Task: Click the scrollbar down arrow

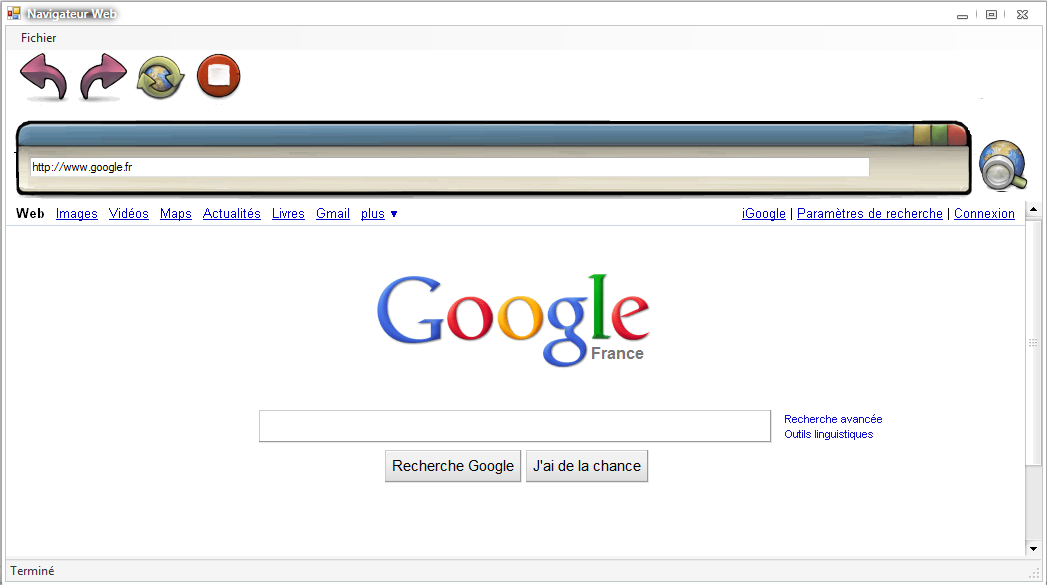Action: tap(1033, 549)
